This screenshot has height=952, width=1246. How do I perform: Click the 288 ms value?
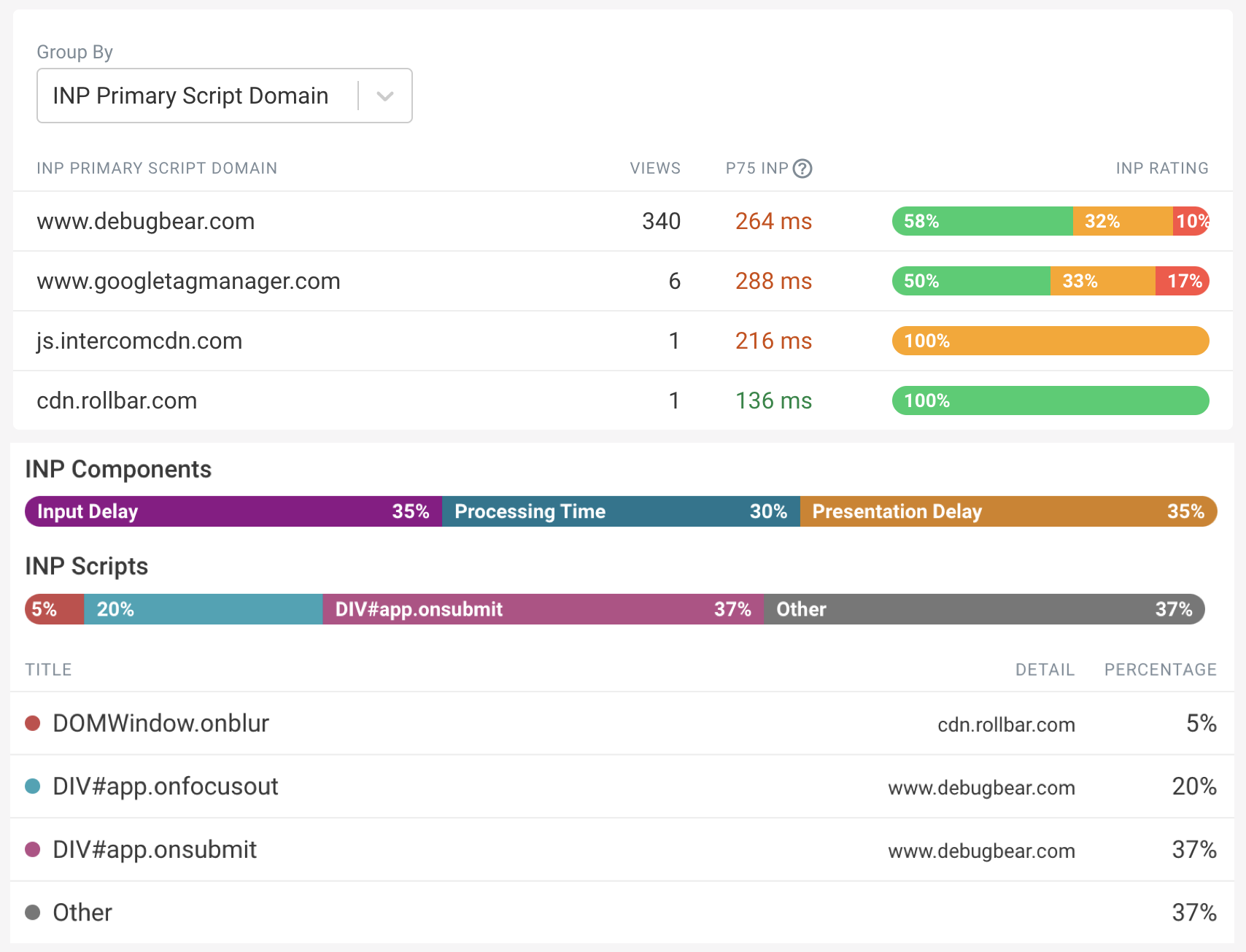pos(773,281)
